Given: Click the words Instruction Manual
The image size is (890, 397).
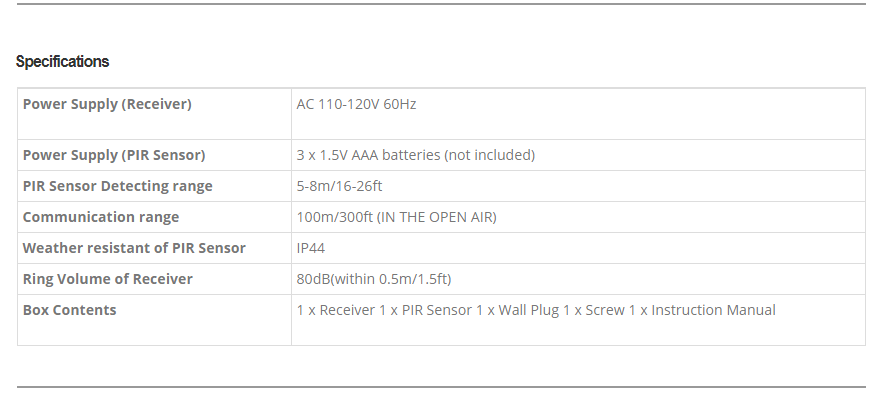Looking at the screenshot, I should 713,310.
